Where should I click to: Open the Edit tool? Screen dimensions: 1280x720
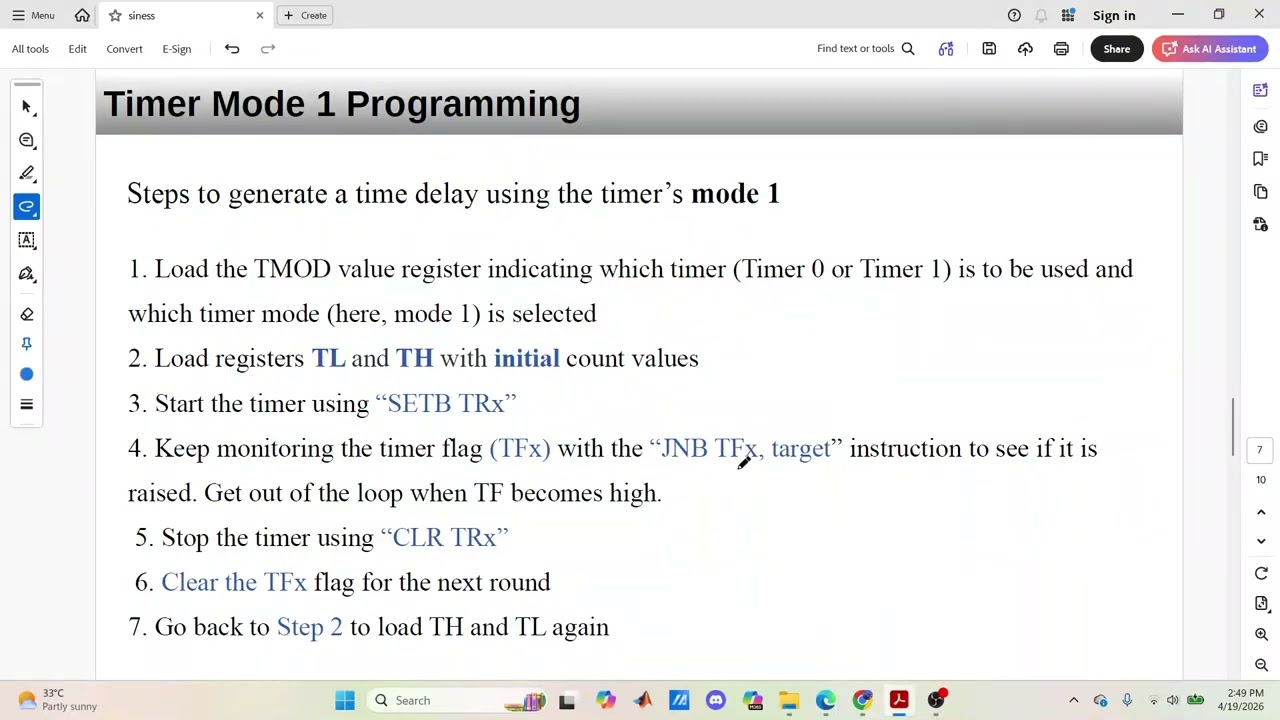(77, 48)
